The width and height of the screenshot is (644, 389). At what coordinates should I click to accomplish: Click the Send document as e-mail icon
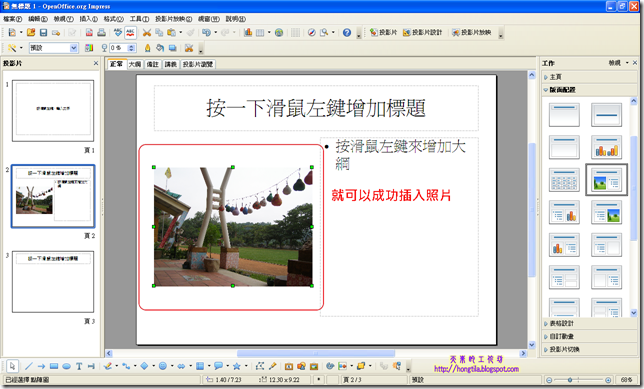coord(56,32)
